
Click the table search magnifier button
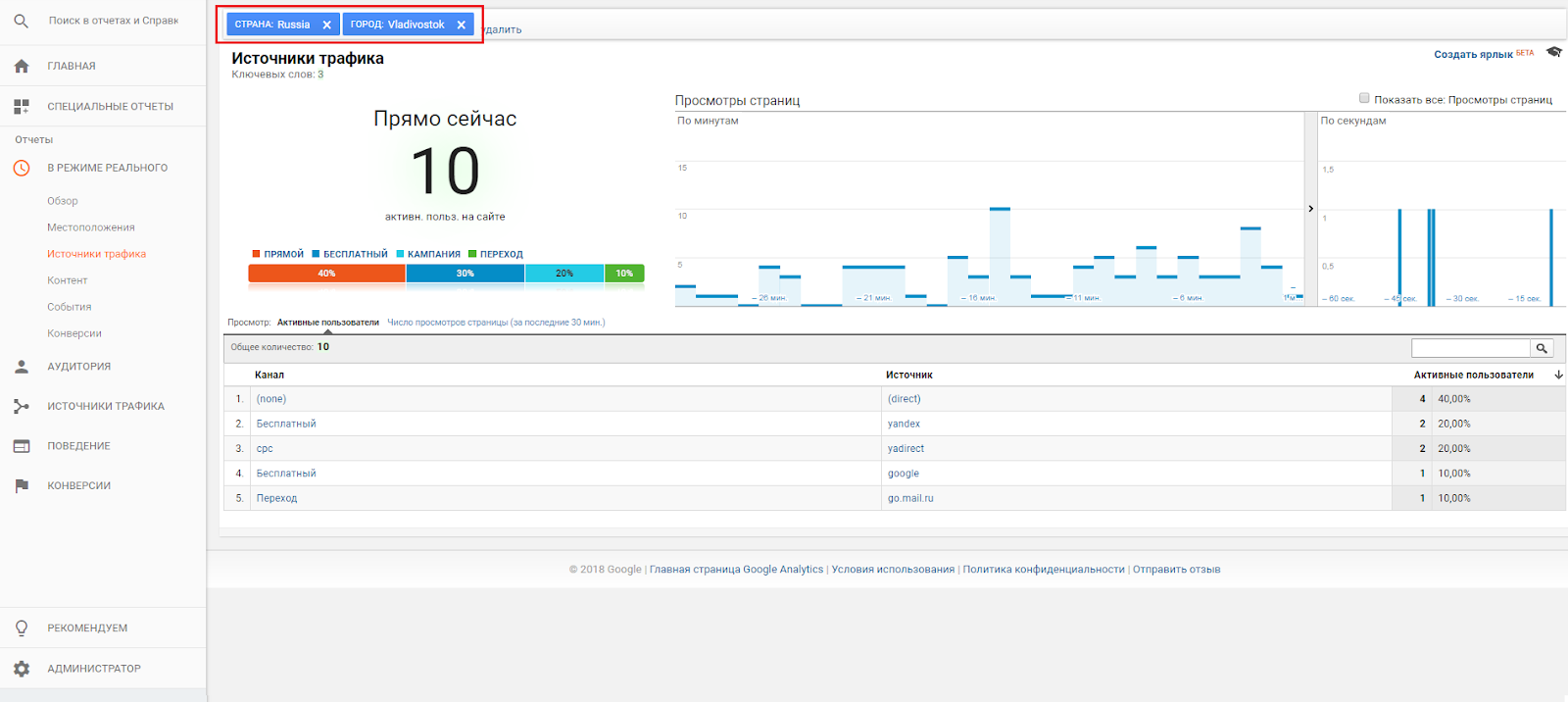tap(1542, 348)
